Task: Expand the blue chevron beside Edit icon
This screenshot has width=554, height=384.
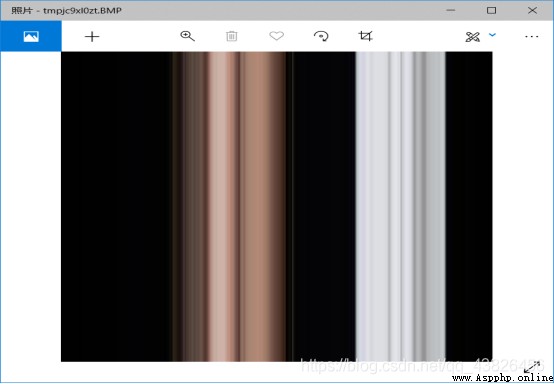Action: 492,35
